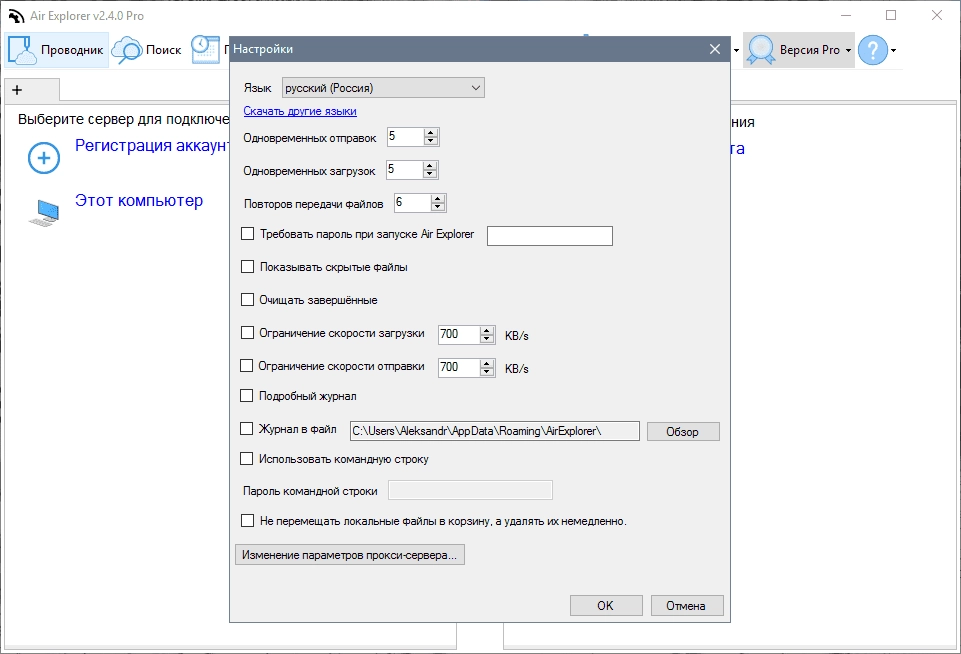
Task: Click the Выберите сервер для подключения heading
Action: [123, 120]
